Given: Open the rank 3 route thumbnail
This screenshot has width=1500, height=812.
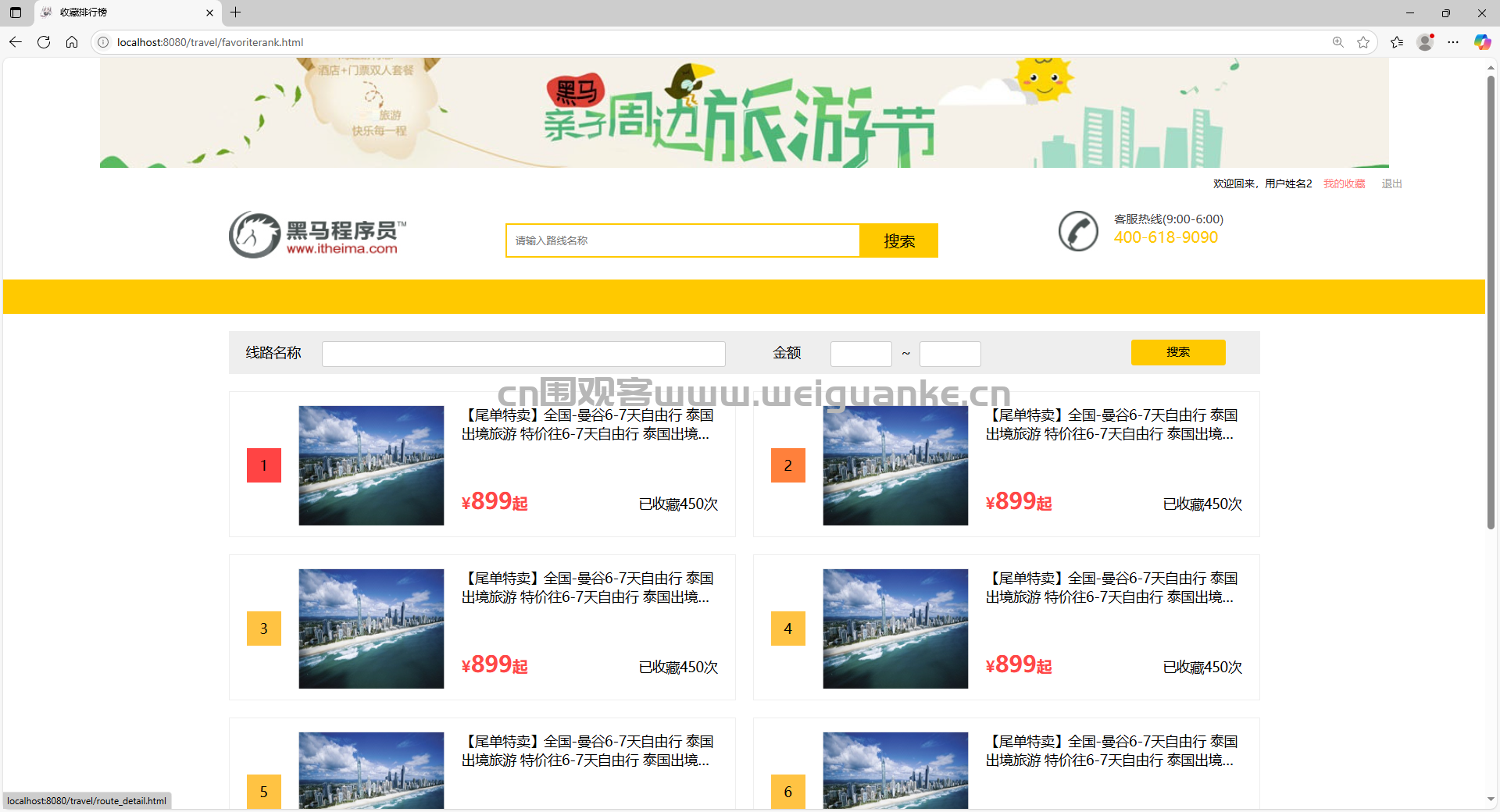Looking at the screenshot, I should [x=371, y=629].
